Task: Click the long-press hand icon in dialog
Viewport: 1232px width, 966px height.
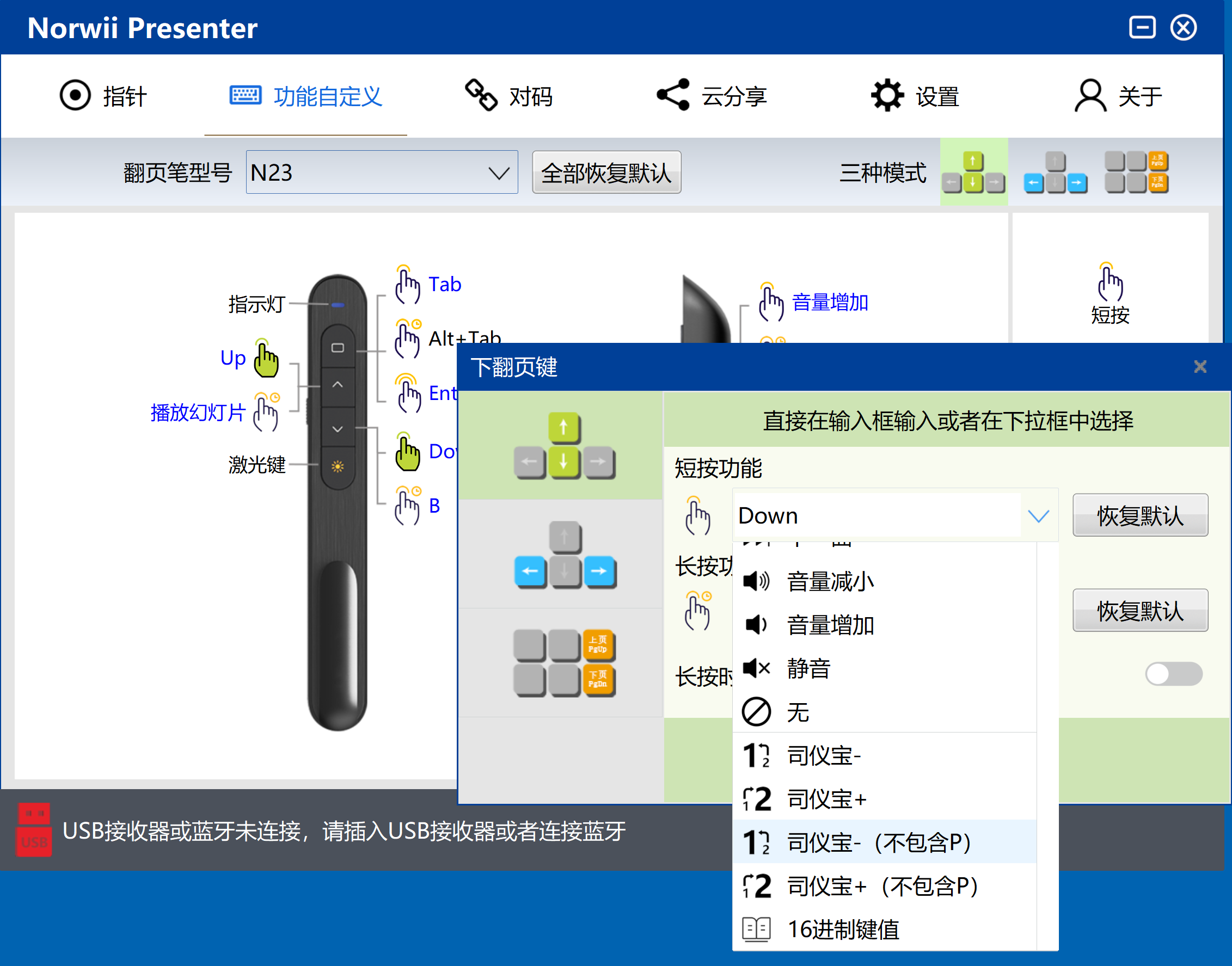Action: (697, 610)
